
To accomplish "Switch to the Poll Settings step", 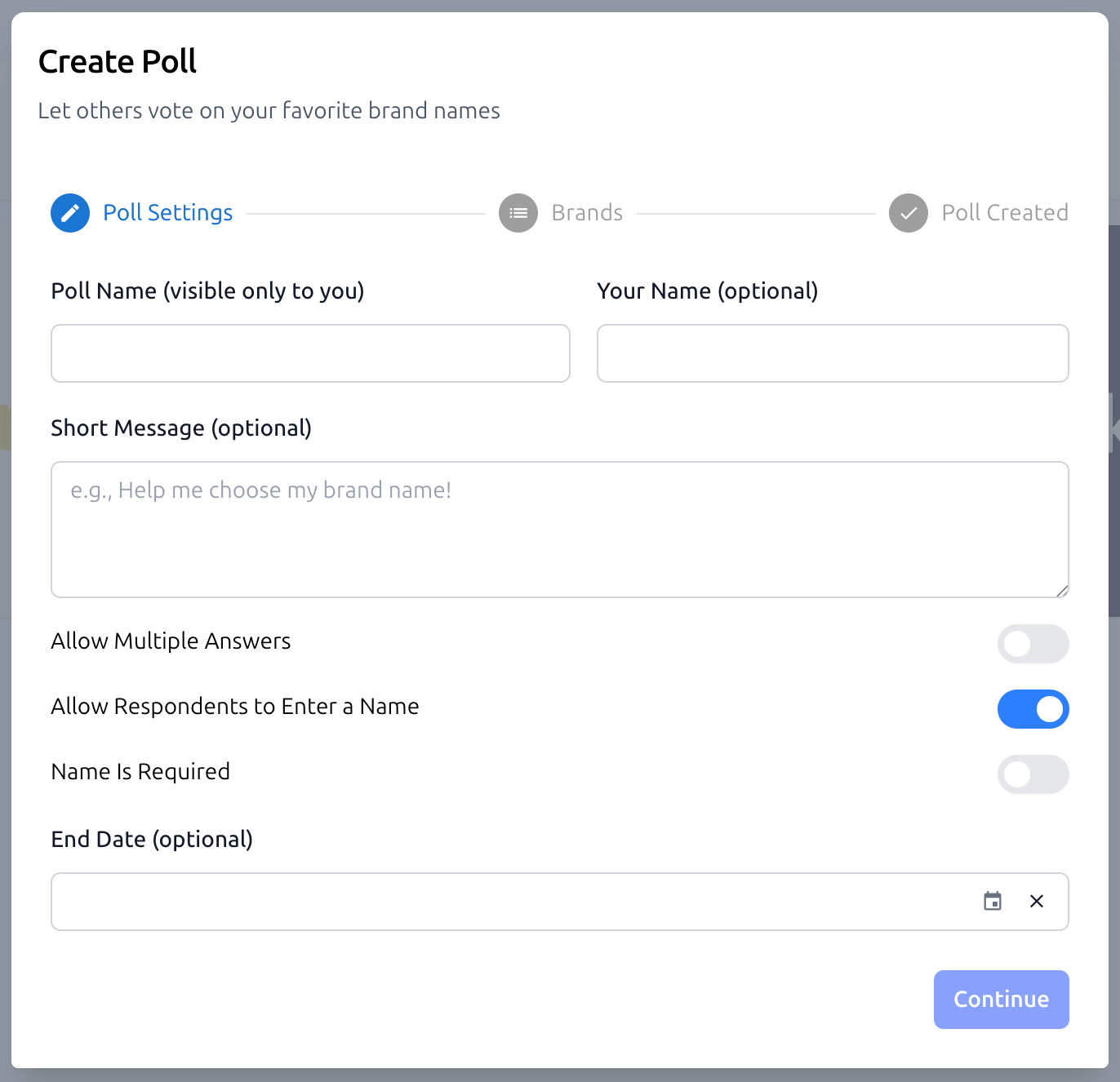I will (x=167, y=213).
